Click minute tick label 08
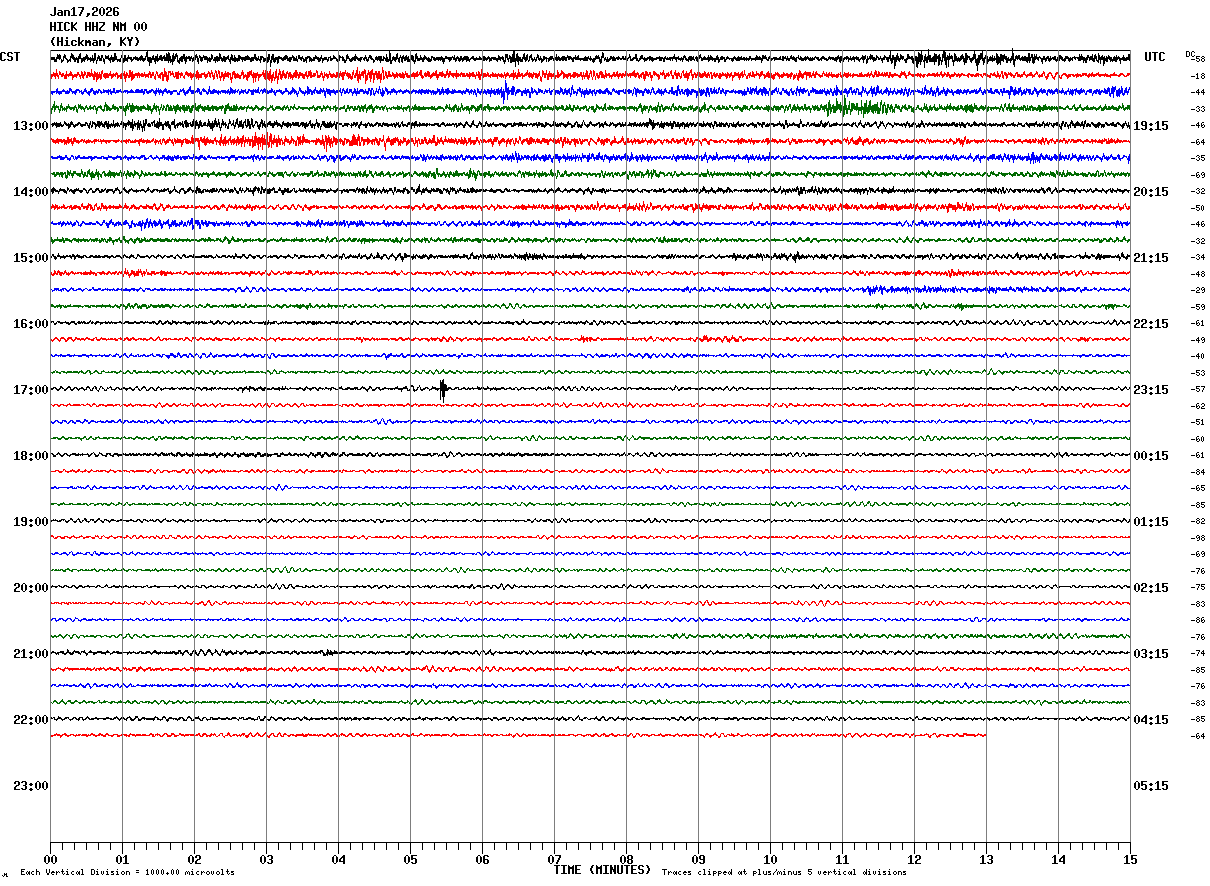Viewport: 1210px width, 886px height. pyautogui.click(x=626, y=859)
